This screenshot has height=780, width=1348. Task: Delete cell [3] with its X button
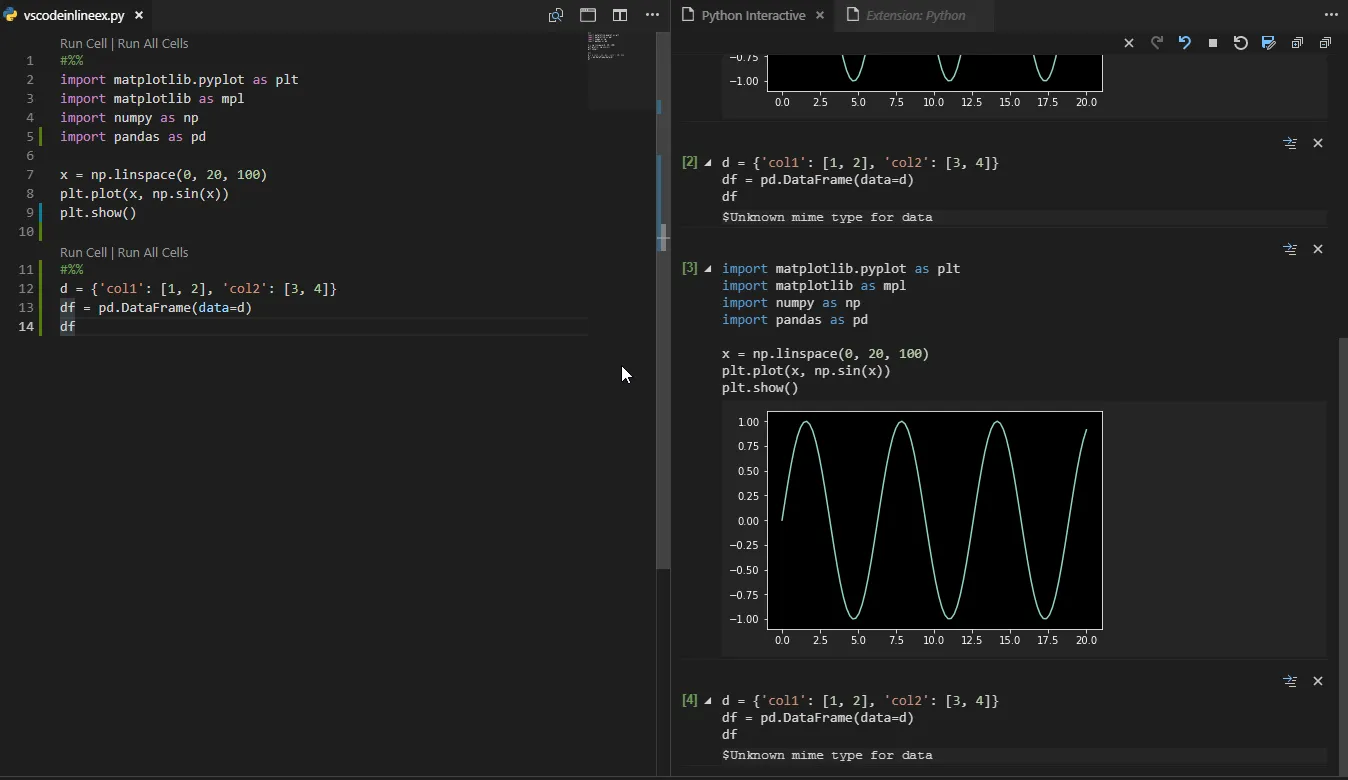tap(1317, 249)
